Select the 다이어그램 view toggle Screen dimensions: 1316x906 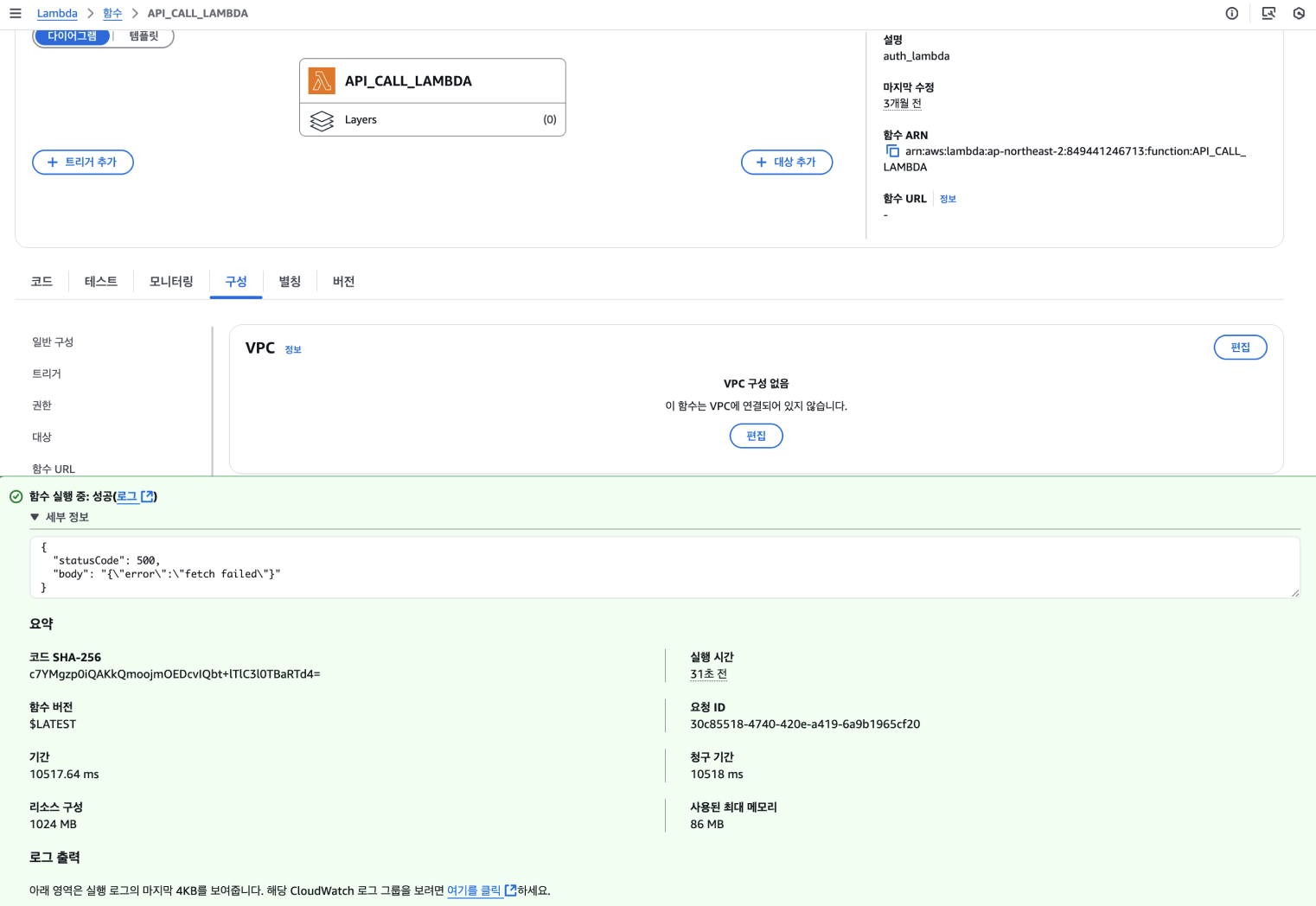tap(73, 36)
